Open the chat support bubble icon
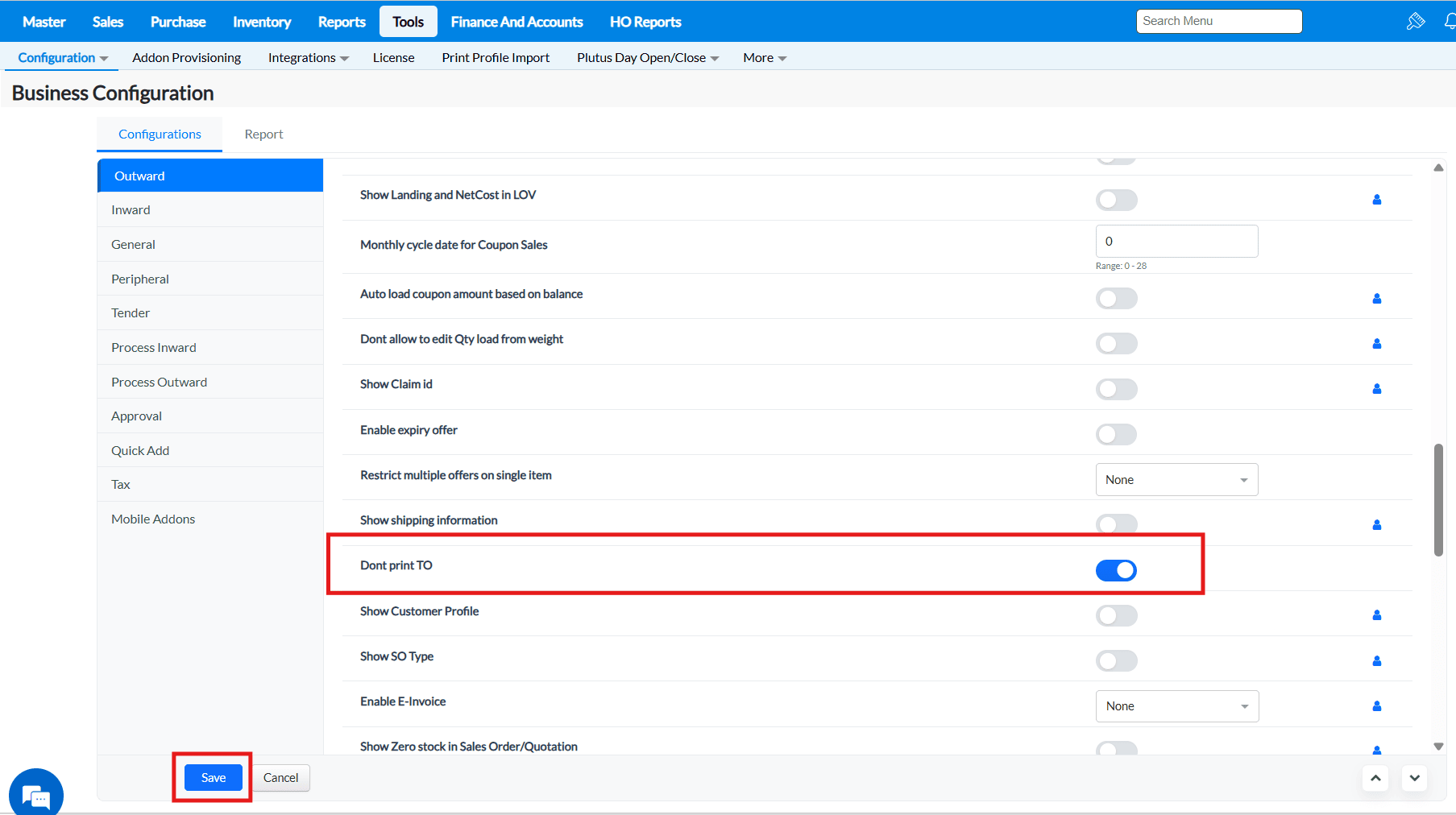The width and height of the screenshot is (1456, 815). [x=36, y=795]
